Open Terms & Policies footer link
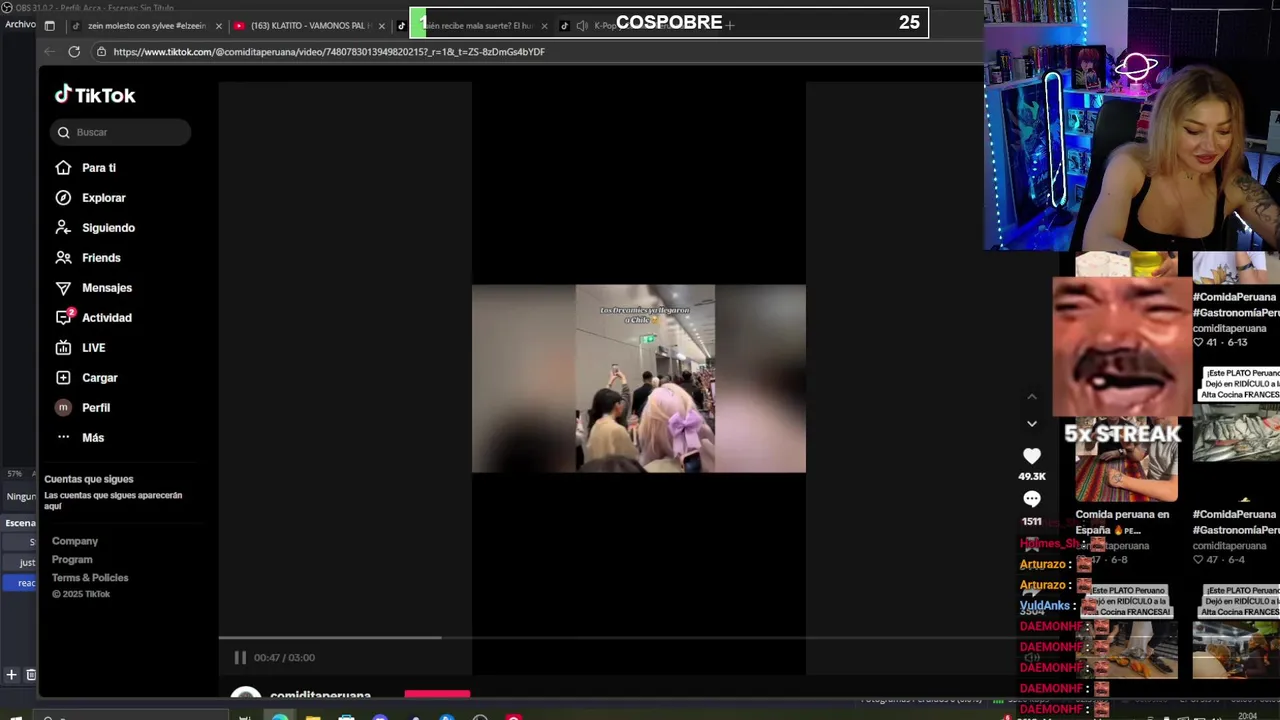The image size is (1280, 720). (x=90, y=577)
